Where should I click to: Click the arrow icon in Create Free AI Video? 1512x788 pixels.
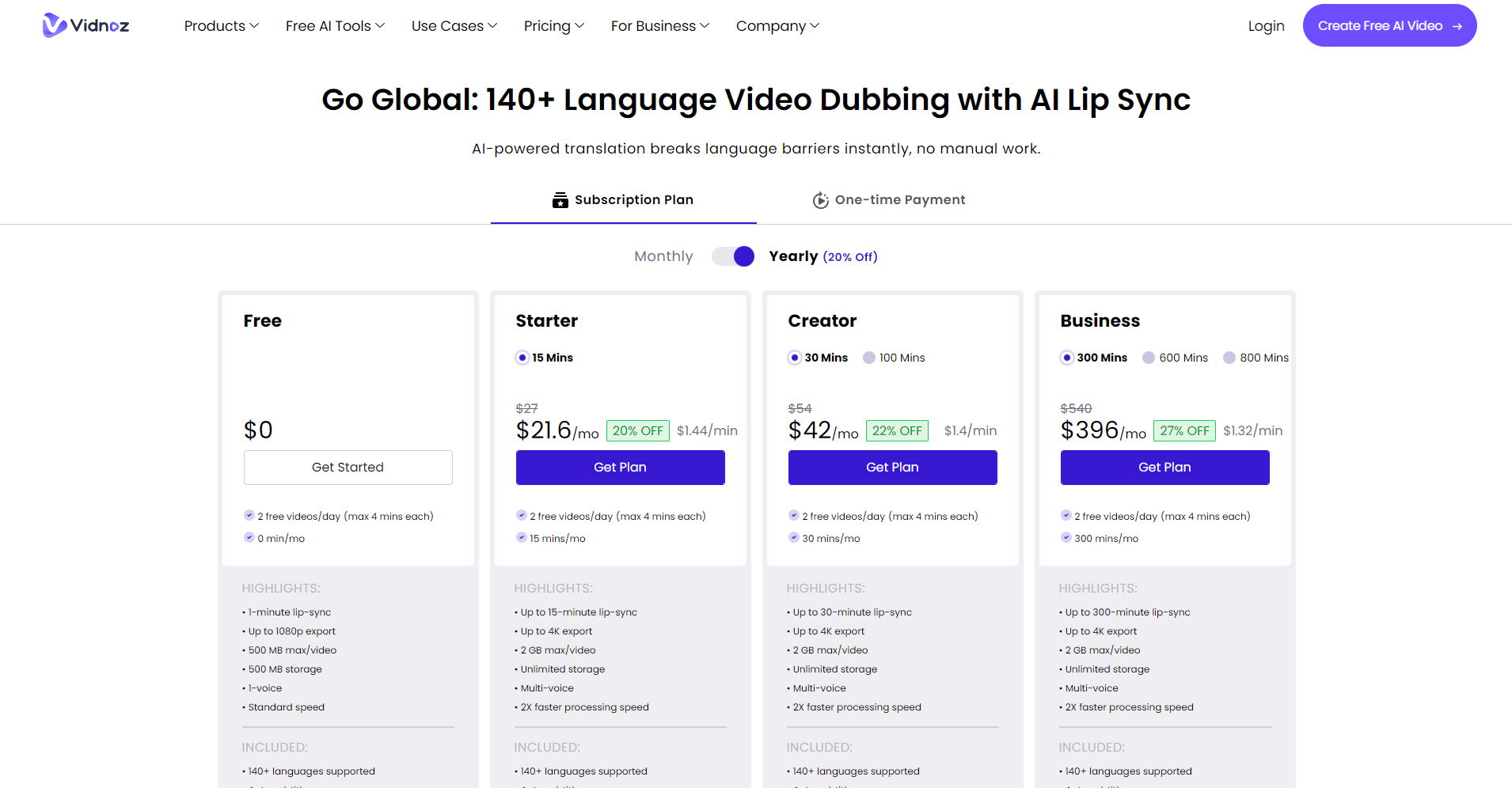[x=1457, y=26]
